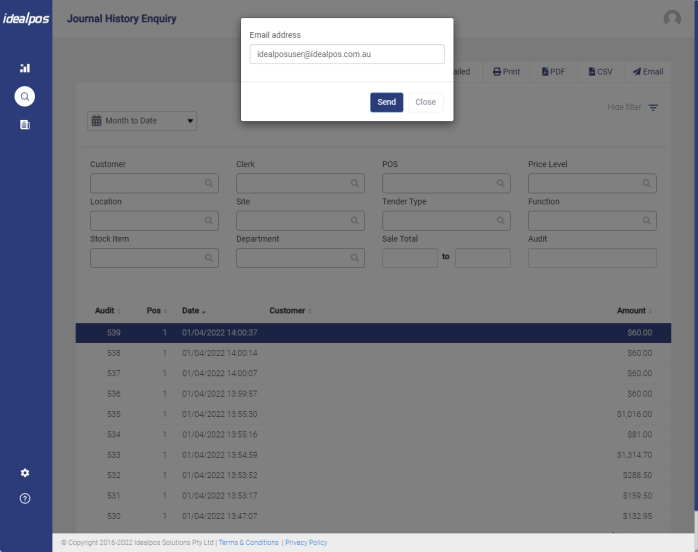The height and width of the screenshot is (552, 698).
Task: Select the enquiry magnifier icon in sidebar
Action: pos(25,96)
